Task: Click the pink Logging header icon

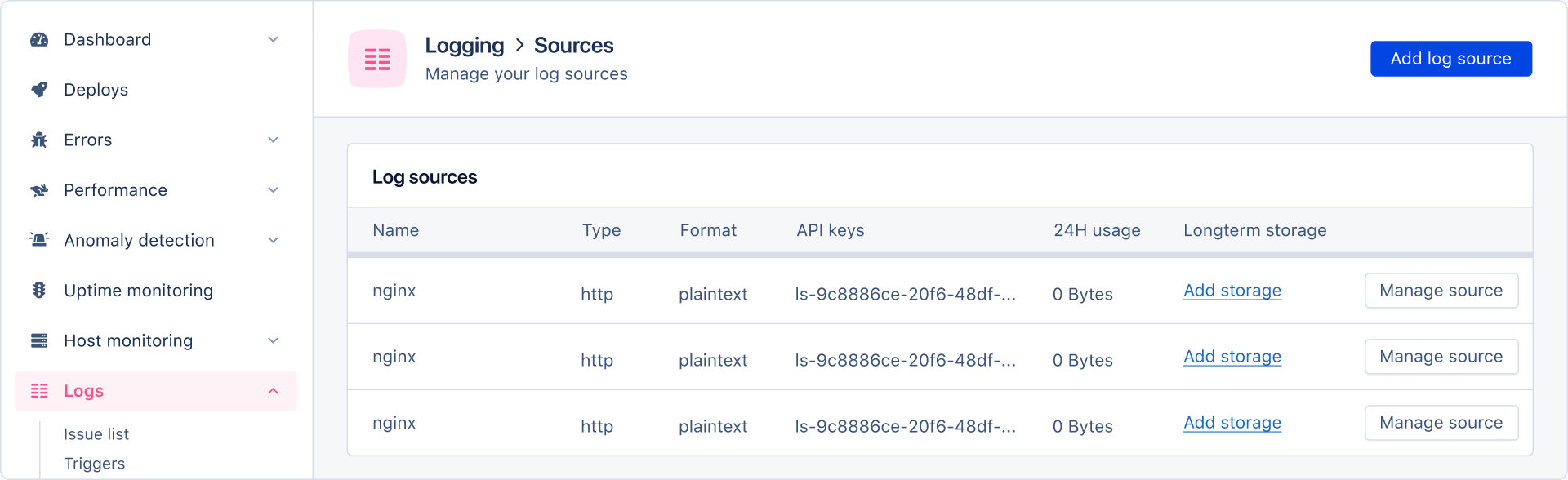Action: pyautogui.click(x=377, y=59)
